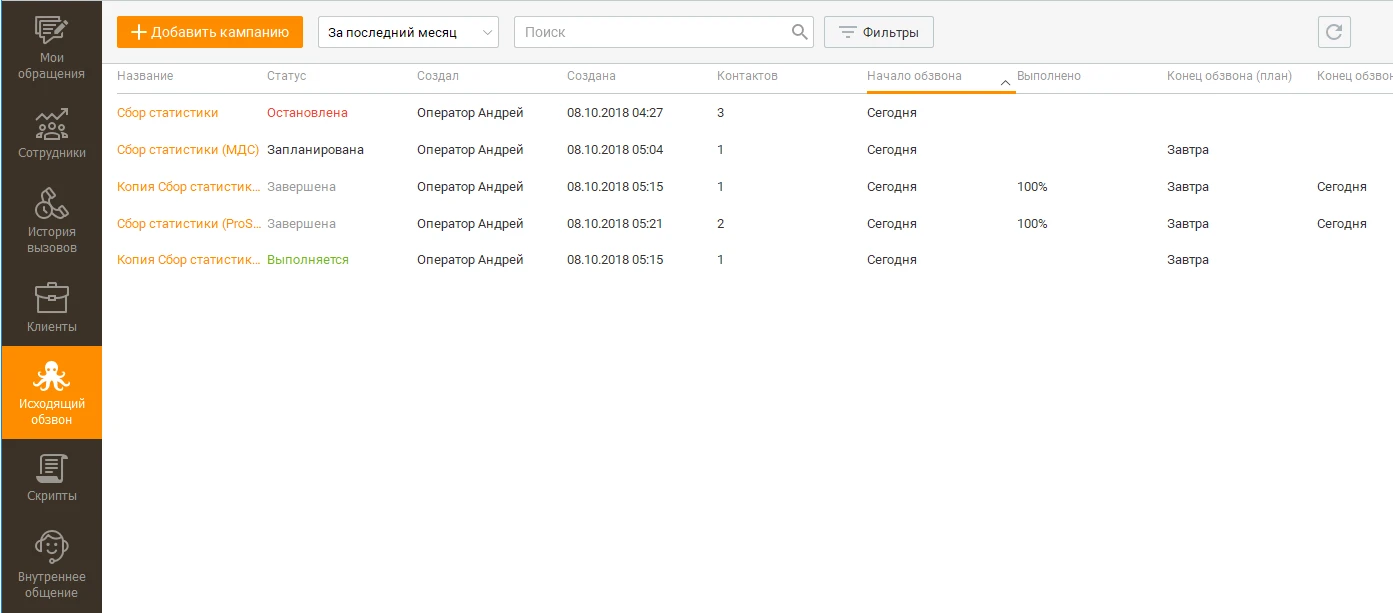The image size is (1393, 613).
Task: Open the Мои обращения sidebar icon
Action: (x=51, y=32)
